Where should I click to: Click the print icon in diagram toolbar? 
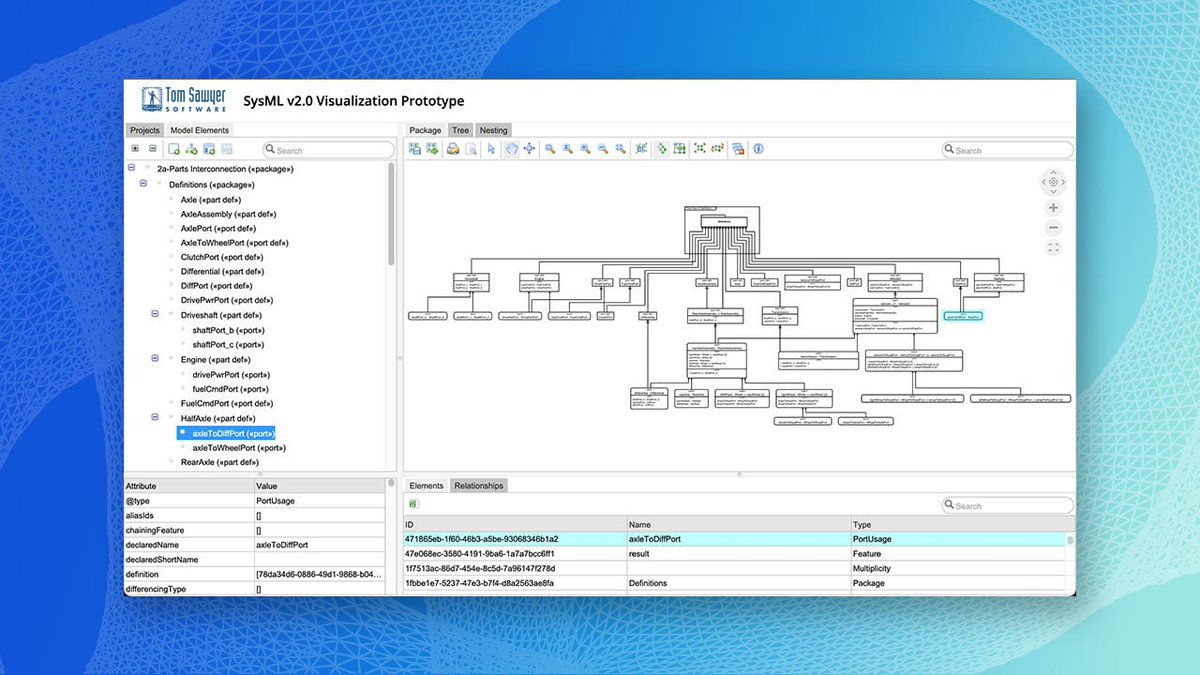(x=452, y=149)
